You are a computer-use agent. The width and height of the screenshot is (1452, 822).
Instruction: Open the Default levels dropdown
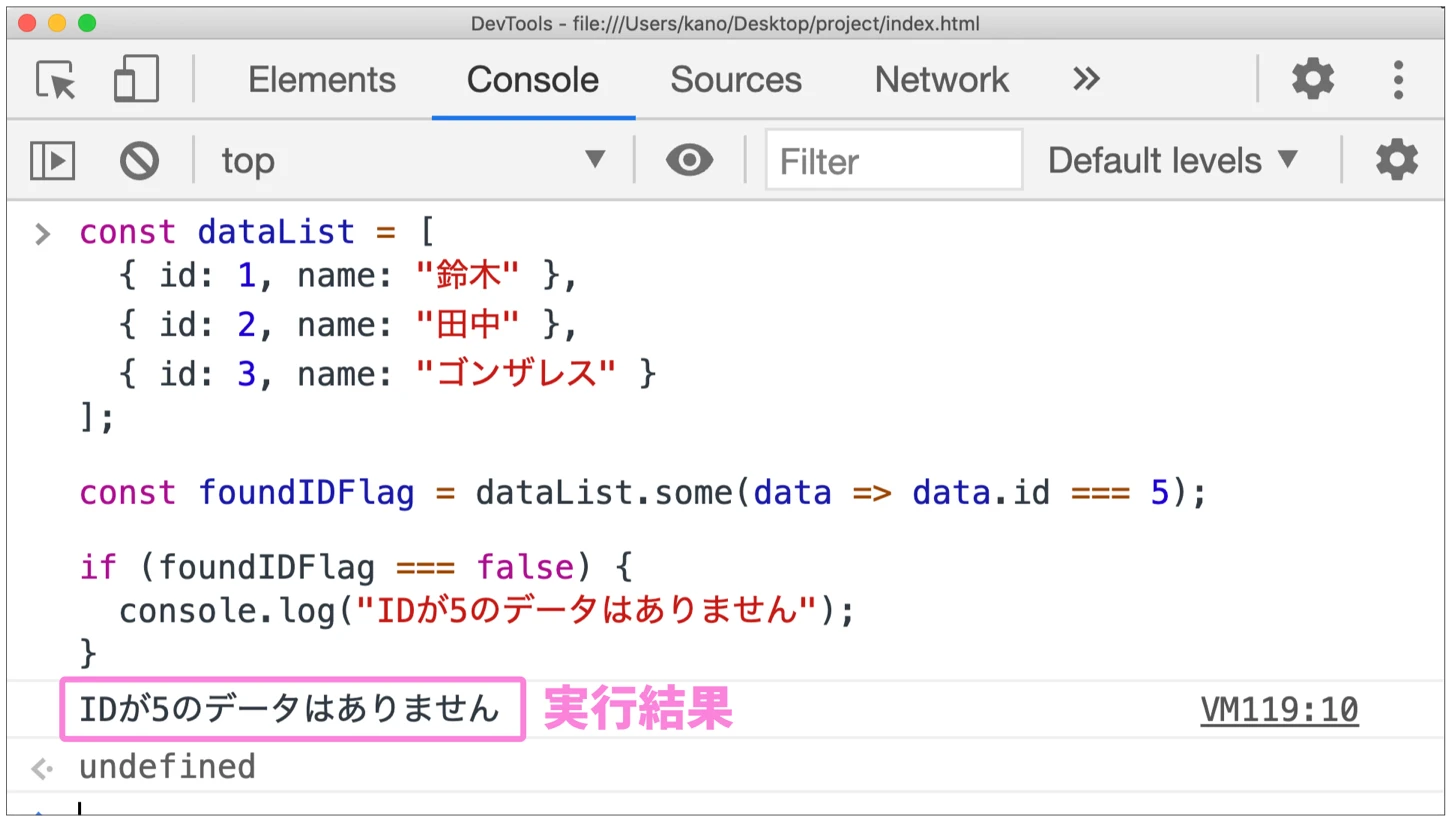[1173, 160]
